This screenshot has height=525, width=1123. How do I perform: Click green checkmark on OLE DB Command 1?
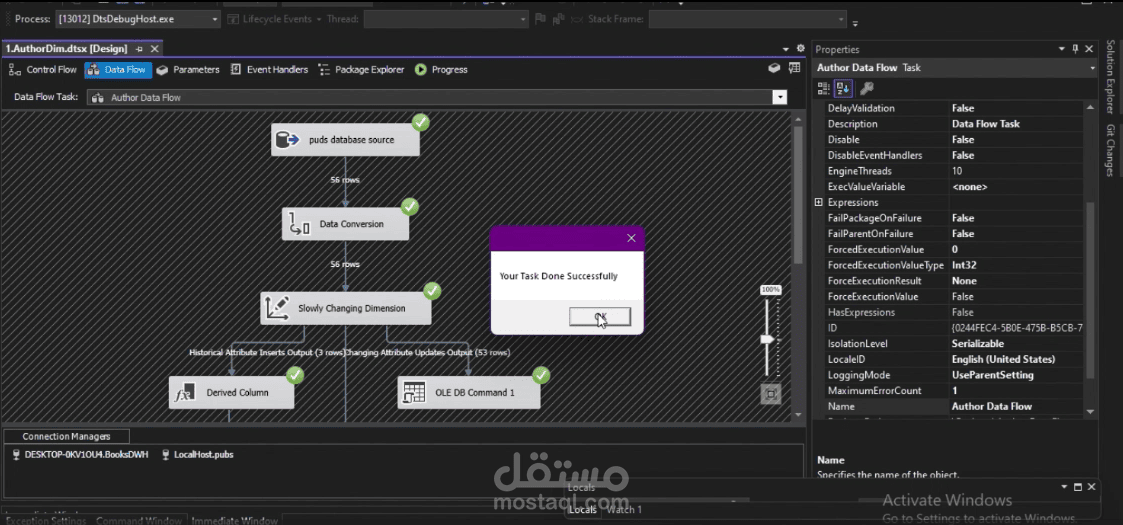coord(541,375)
